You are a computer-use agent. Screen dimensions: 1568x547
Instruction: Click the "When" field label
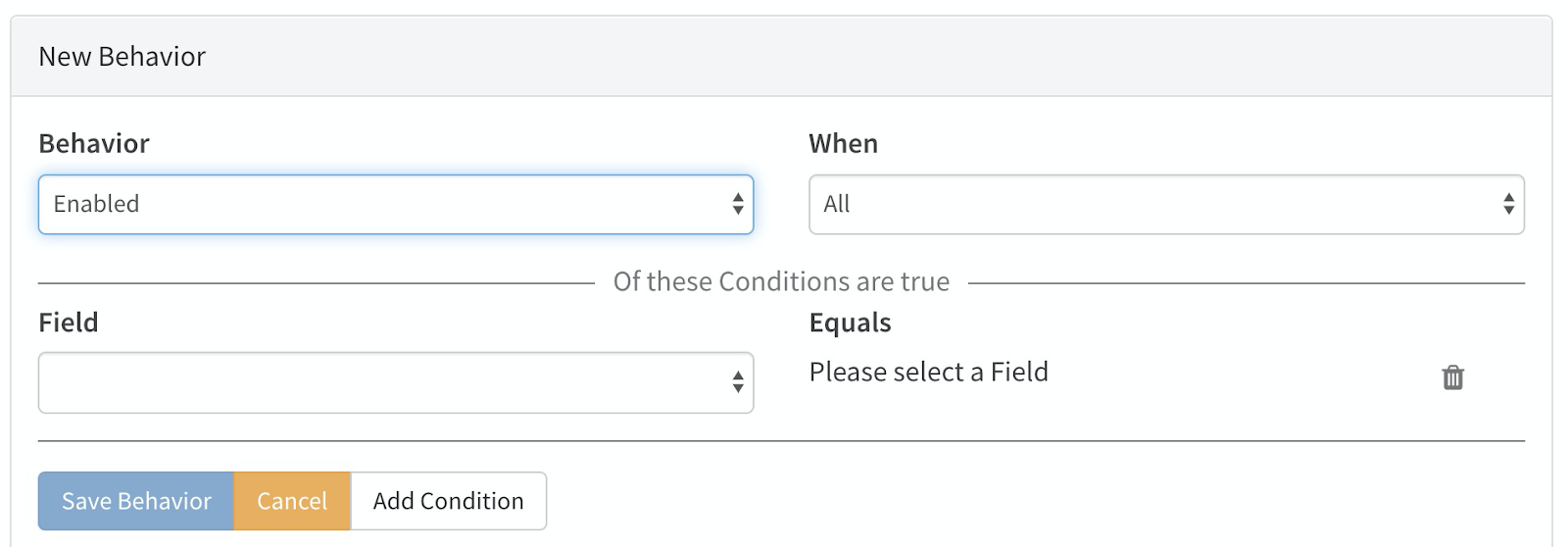pyautogui.click(x=843, y=144)
